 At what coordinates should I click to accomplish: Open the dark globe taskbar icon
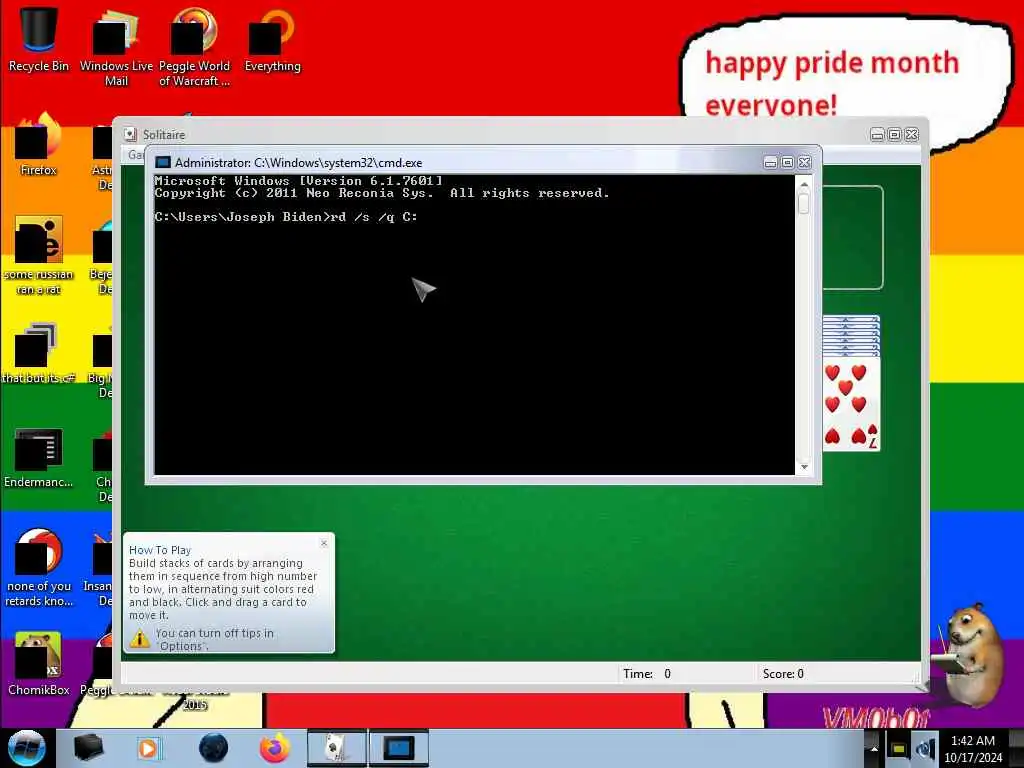214,748
